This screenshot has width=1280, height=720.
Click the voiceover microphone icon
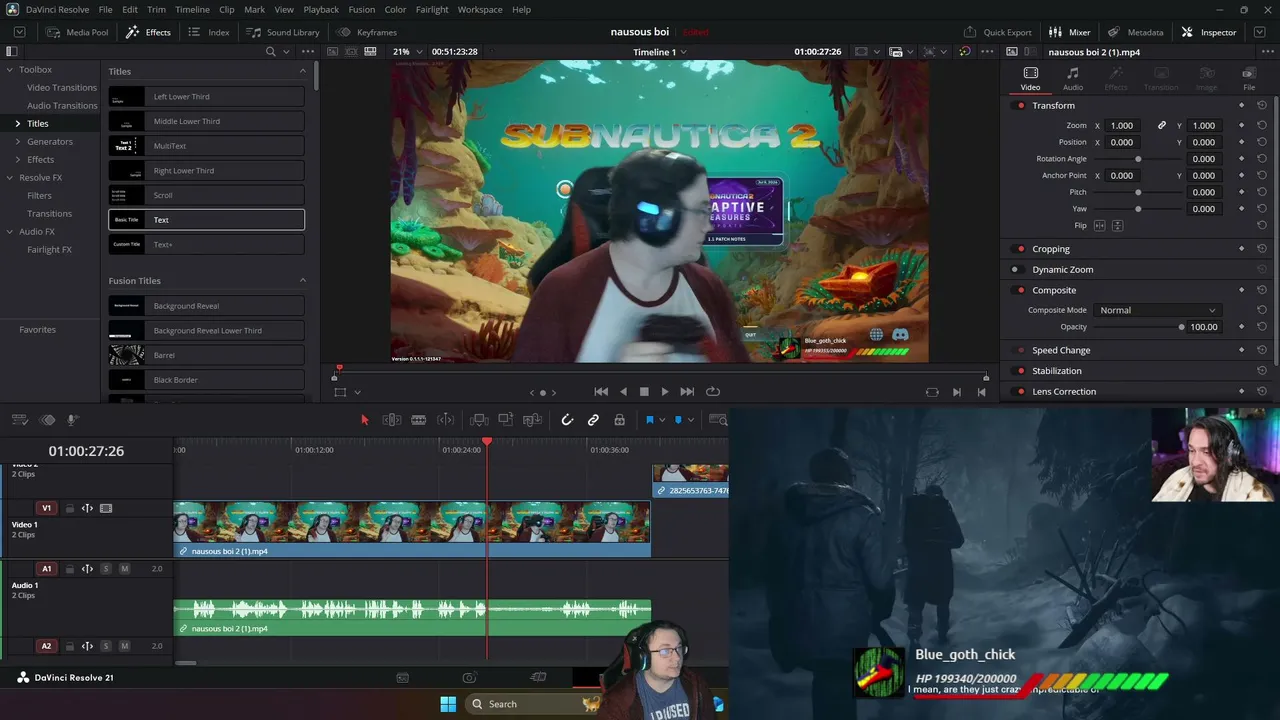72,420
